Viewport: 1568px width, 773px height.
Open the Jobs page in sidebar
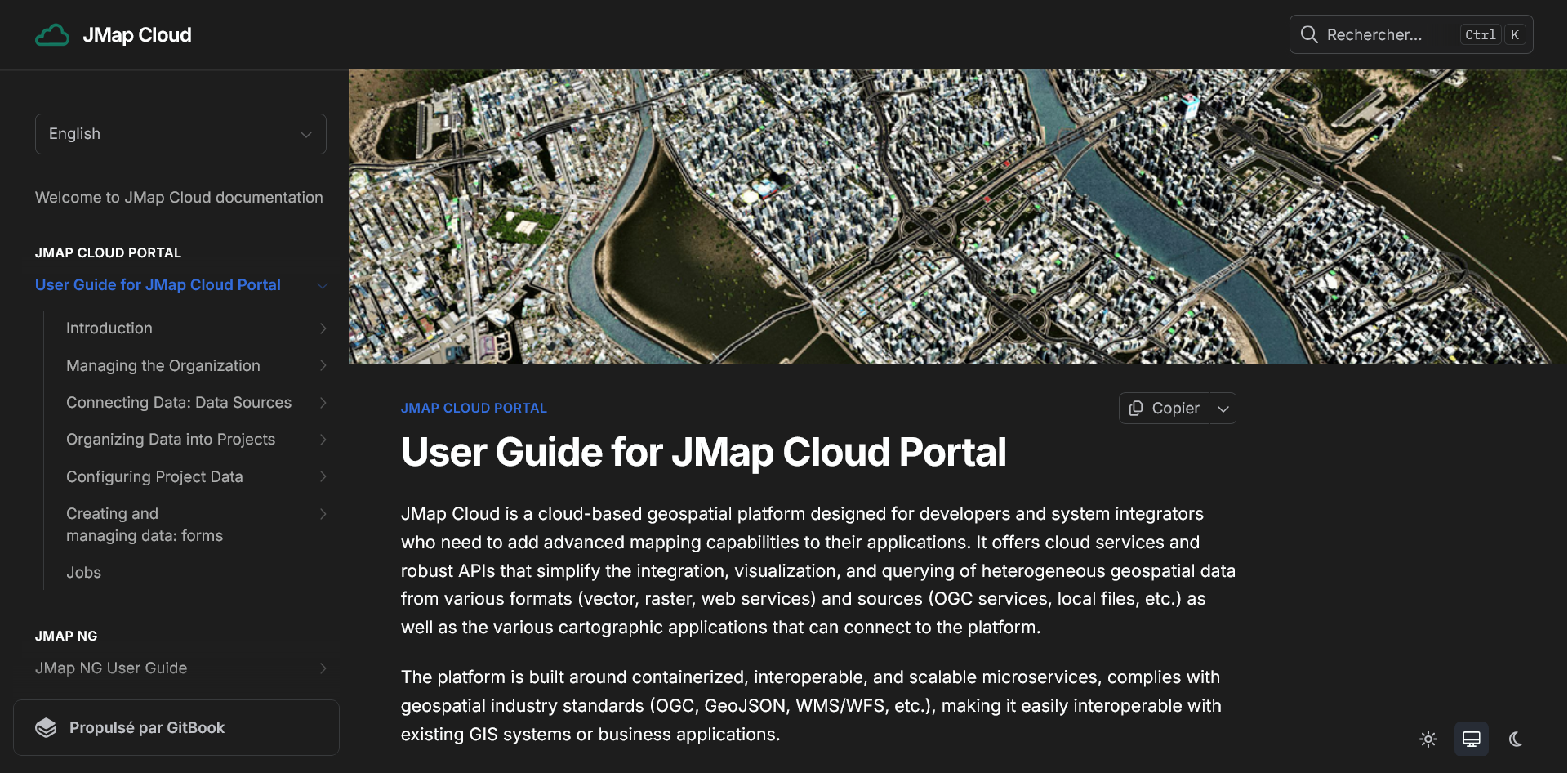tap(83, 573)
